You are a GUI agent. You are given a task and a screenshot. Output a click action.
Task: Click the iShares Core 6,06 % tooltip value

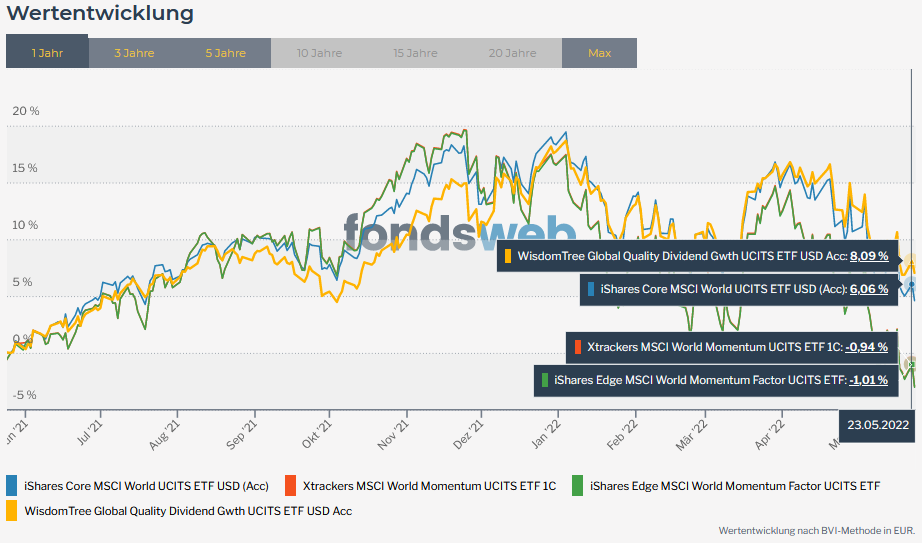pyautogui.click(x=868, y=289)
